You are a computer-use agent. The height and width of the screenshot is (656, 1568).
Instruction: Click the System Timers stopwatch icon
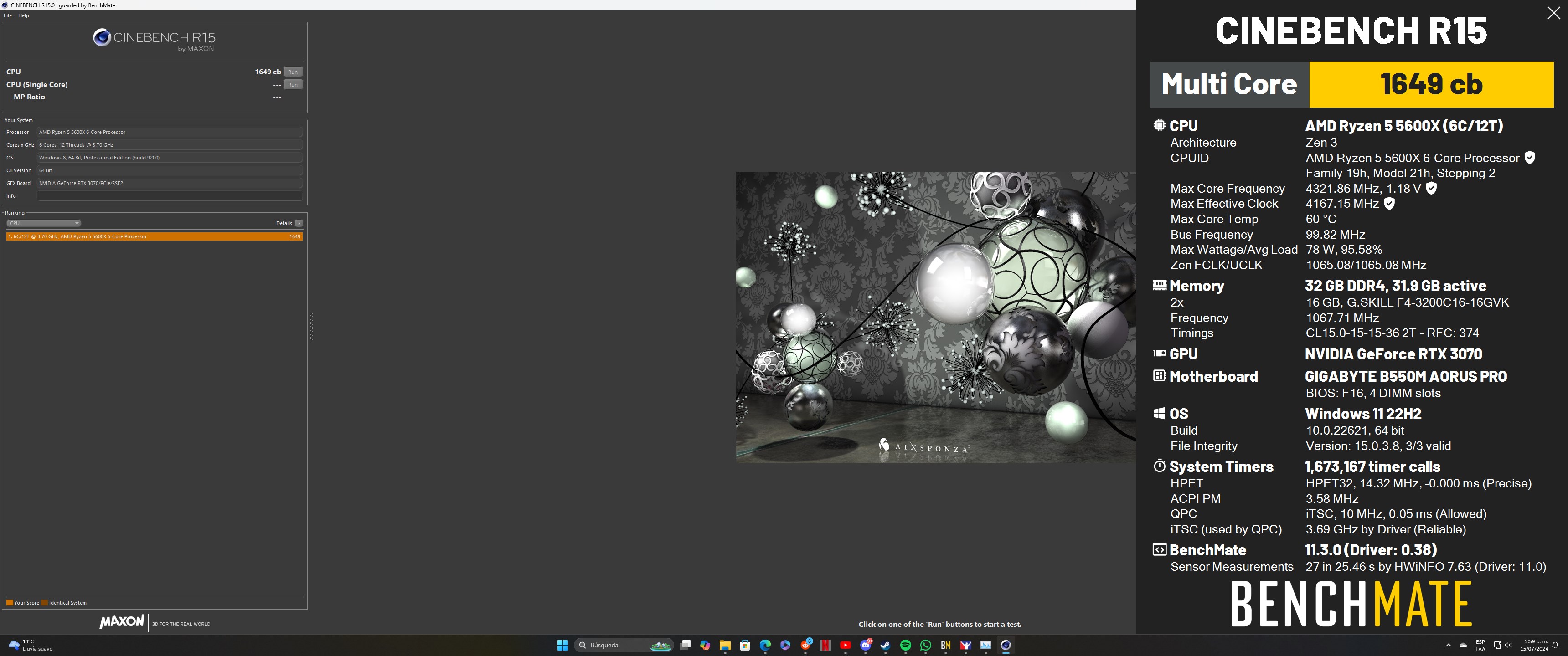coord(1159,466)
